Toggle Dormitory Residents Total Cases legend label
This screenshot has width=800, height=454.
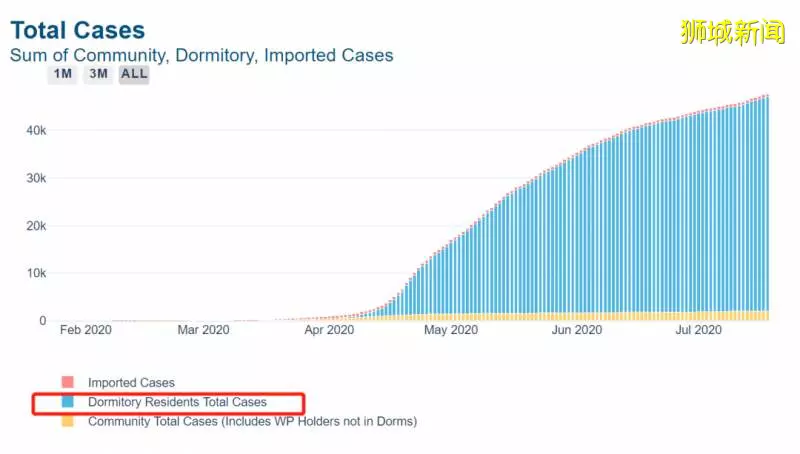[177, 402]
